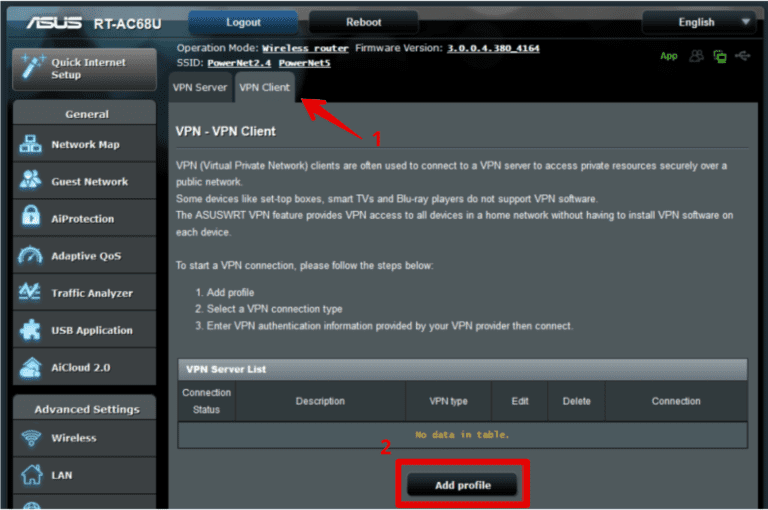Viewport: 768px width, 510px height.
Task: Open the English language dropdown
Action: [x=699, y=22]
